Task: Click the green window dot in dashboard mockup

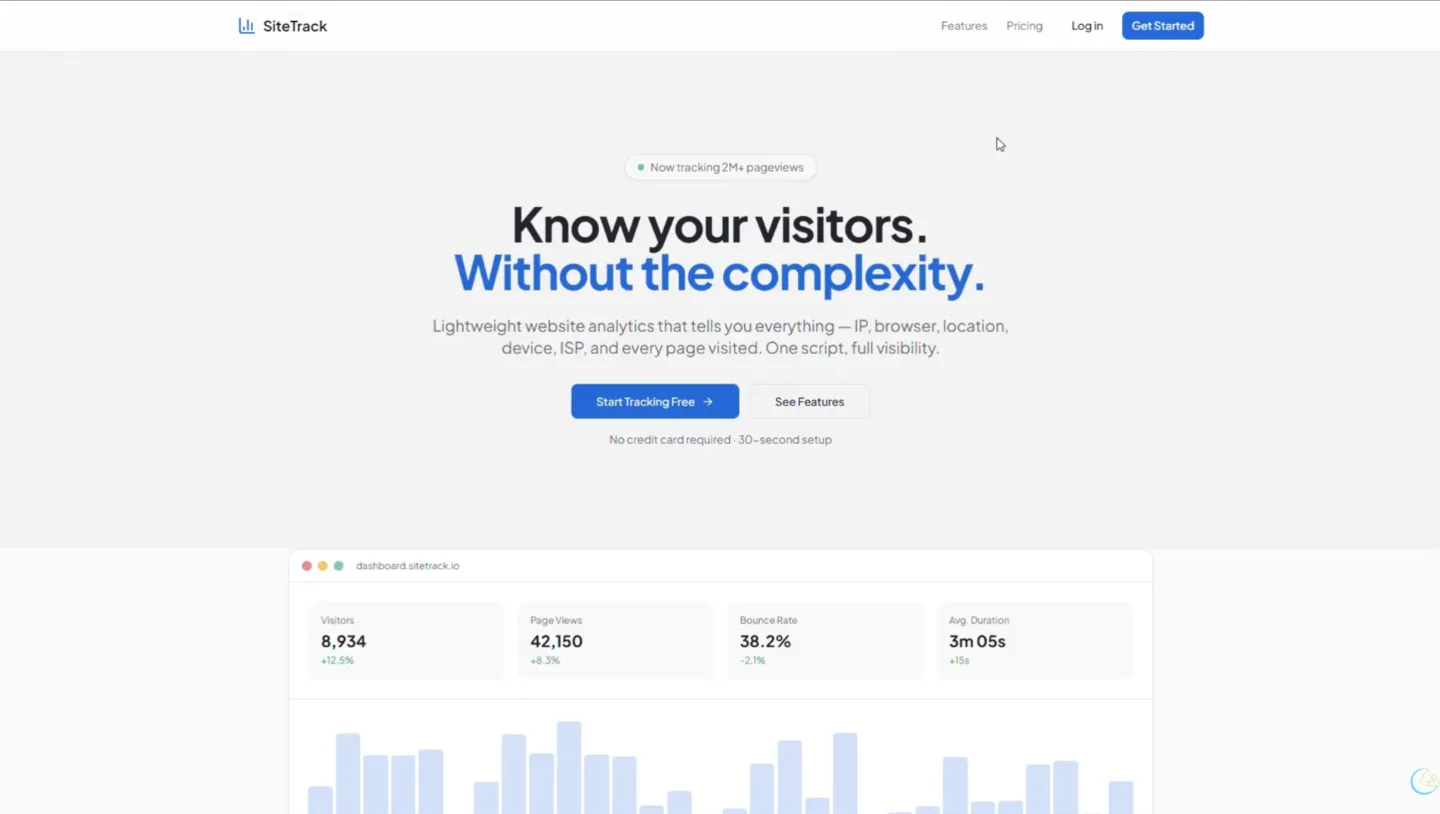Action: pyautogui.click(x=338, y=566)
